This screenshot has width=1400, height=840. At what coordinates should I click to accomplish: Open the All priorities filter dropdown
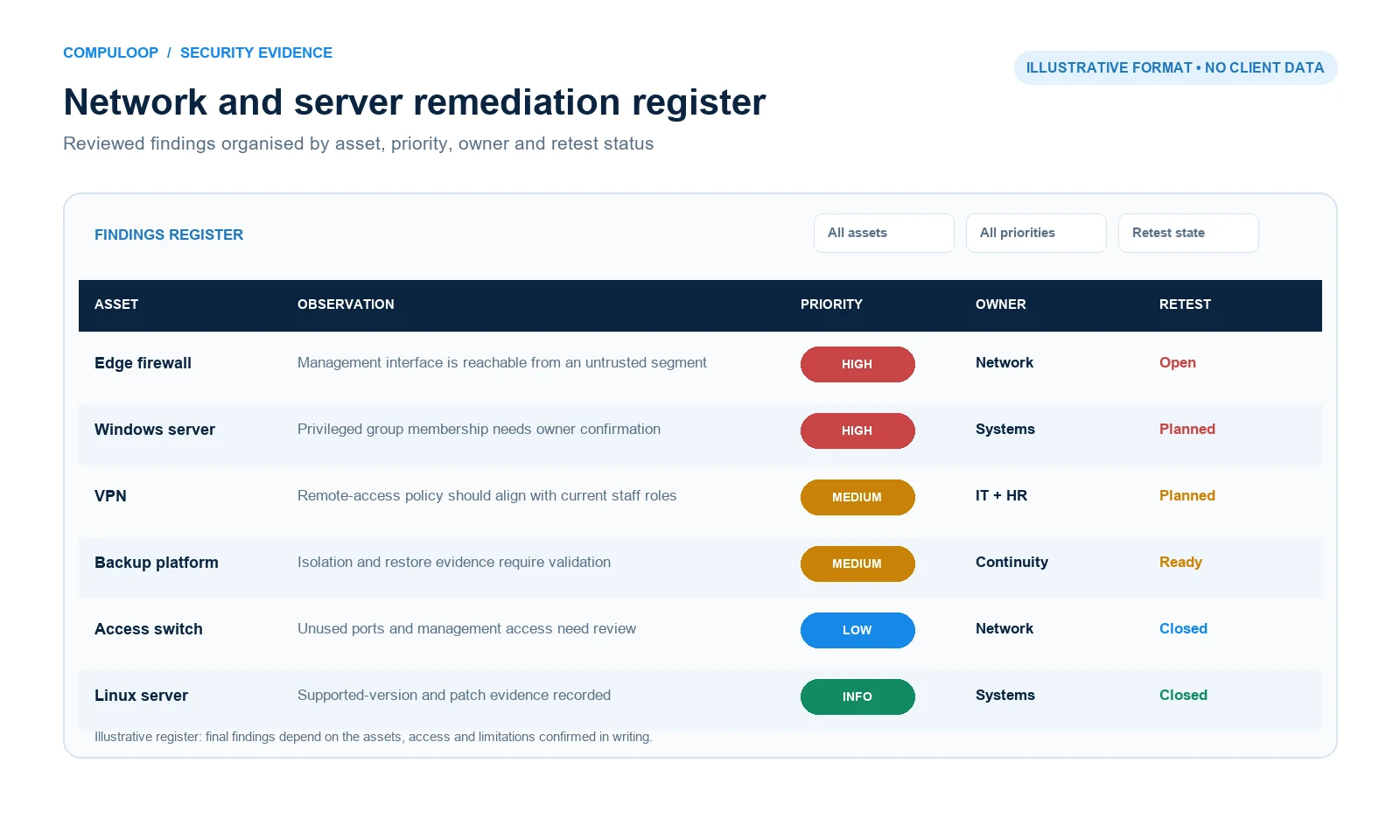tap(1036, 233)
